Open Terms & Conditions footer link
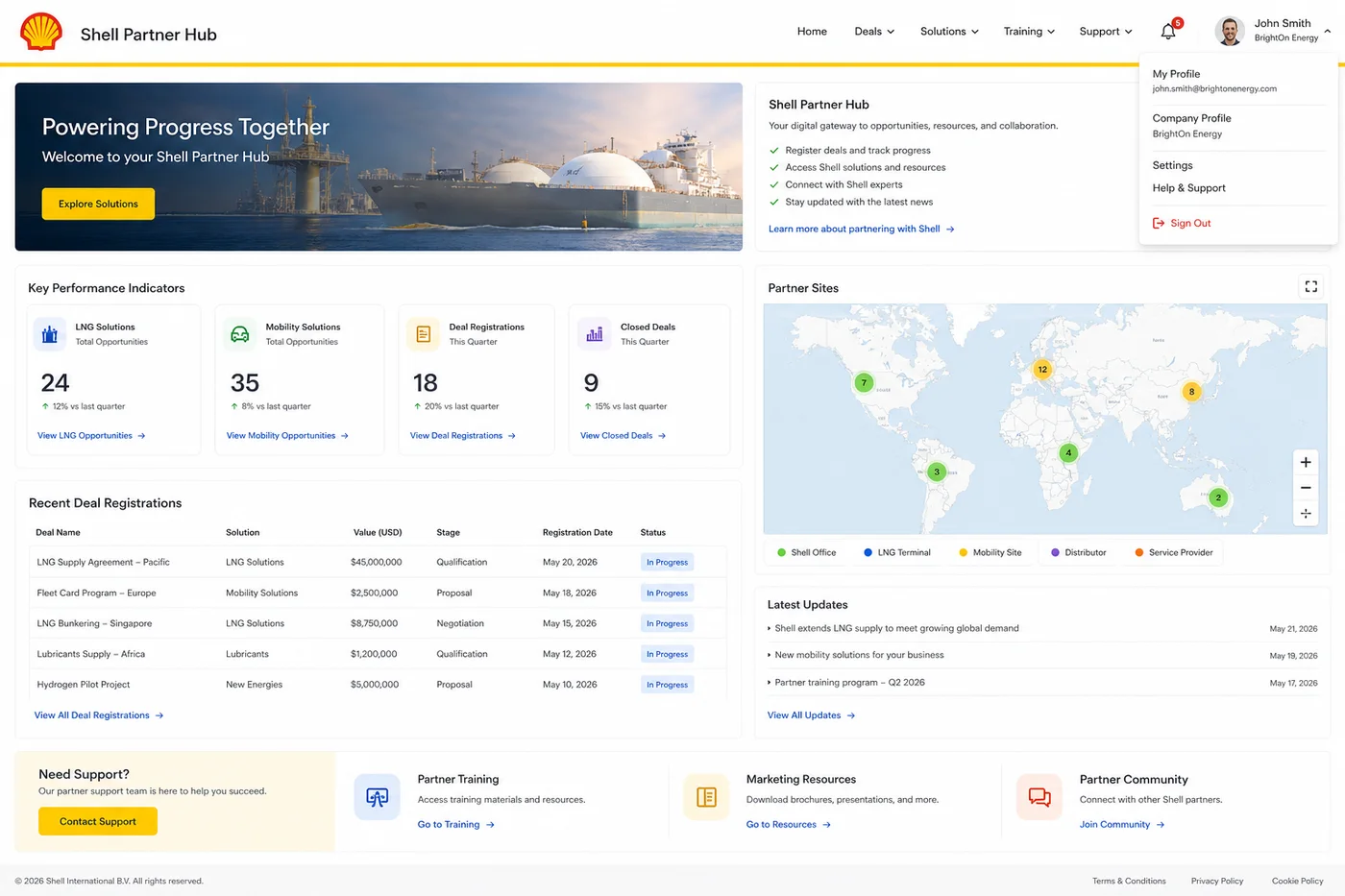This screenshot has width=1345, height=896. click(1129, 881)
